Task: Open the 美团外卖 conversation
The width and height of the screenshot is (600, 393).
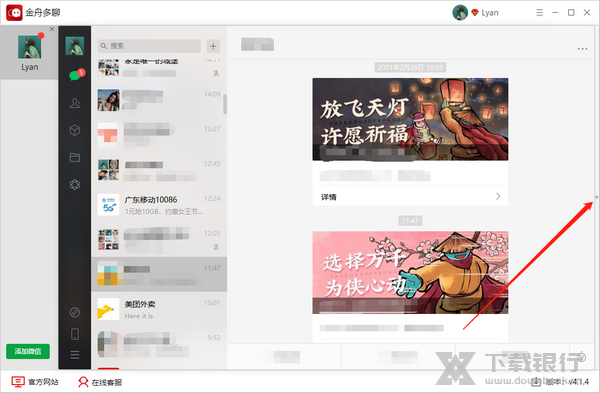Action: click(x=159, y=309)
